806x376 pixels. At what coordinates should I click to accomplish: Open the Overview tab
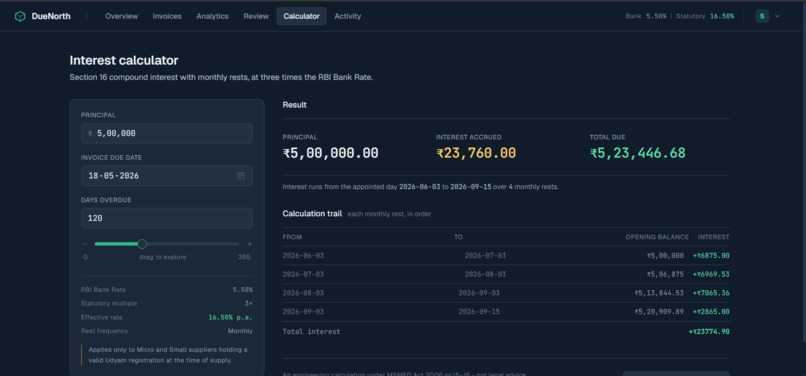[x=122, y=16]
